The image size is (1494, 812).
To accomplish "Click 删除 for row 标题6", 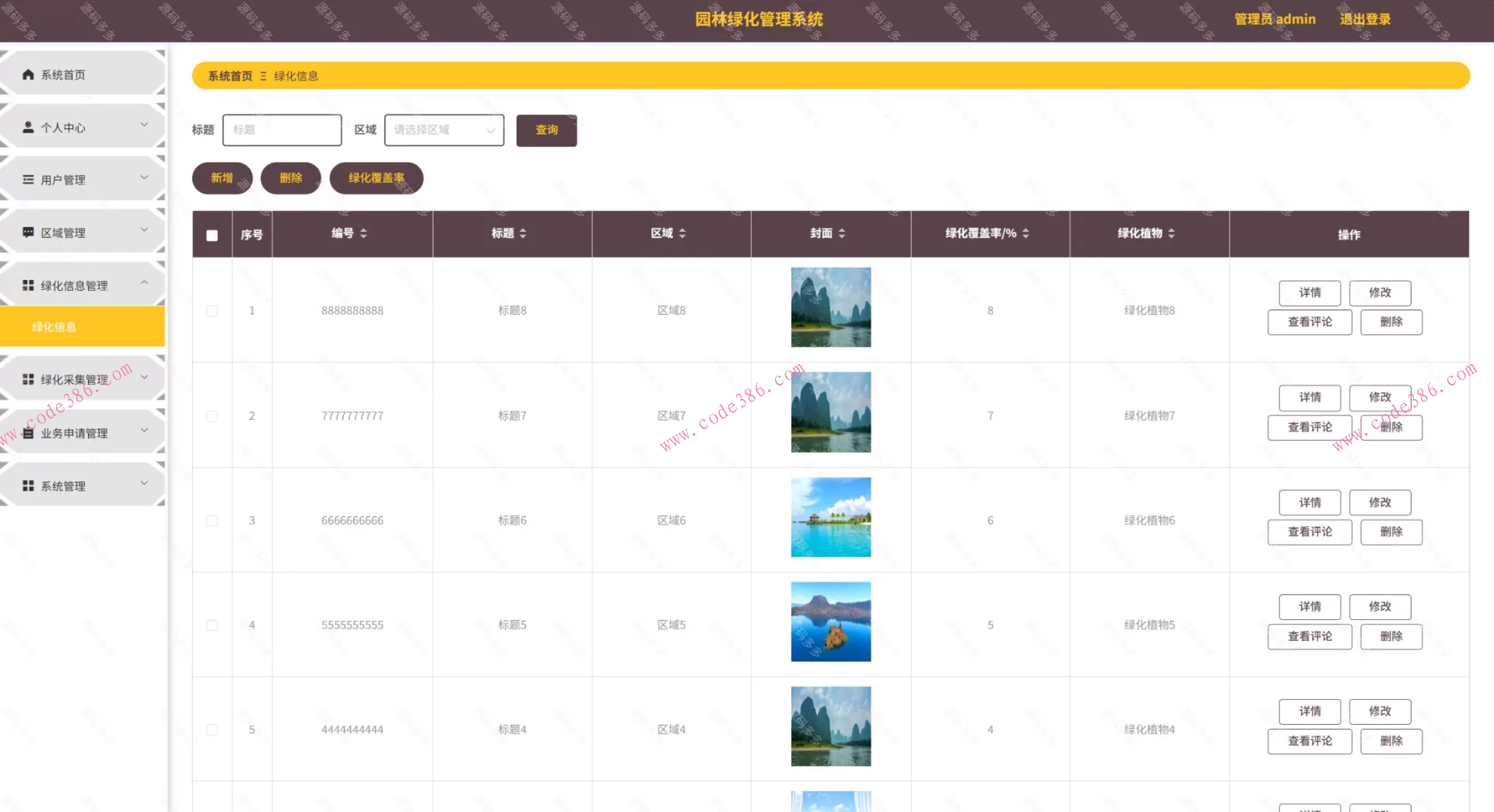I will 1391,532.
